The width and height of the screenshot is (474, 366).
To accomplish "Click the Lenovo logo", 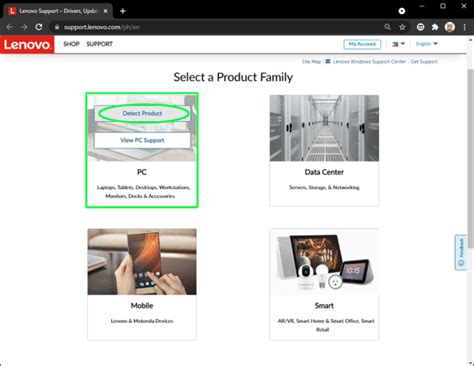I will click(27, 44).
